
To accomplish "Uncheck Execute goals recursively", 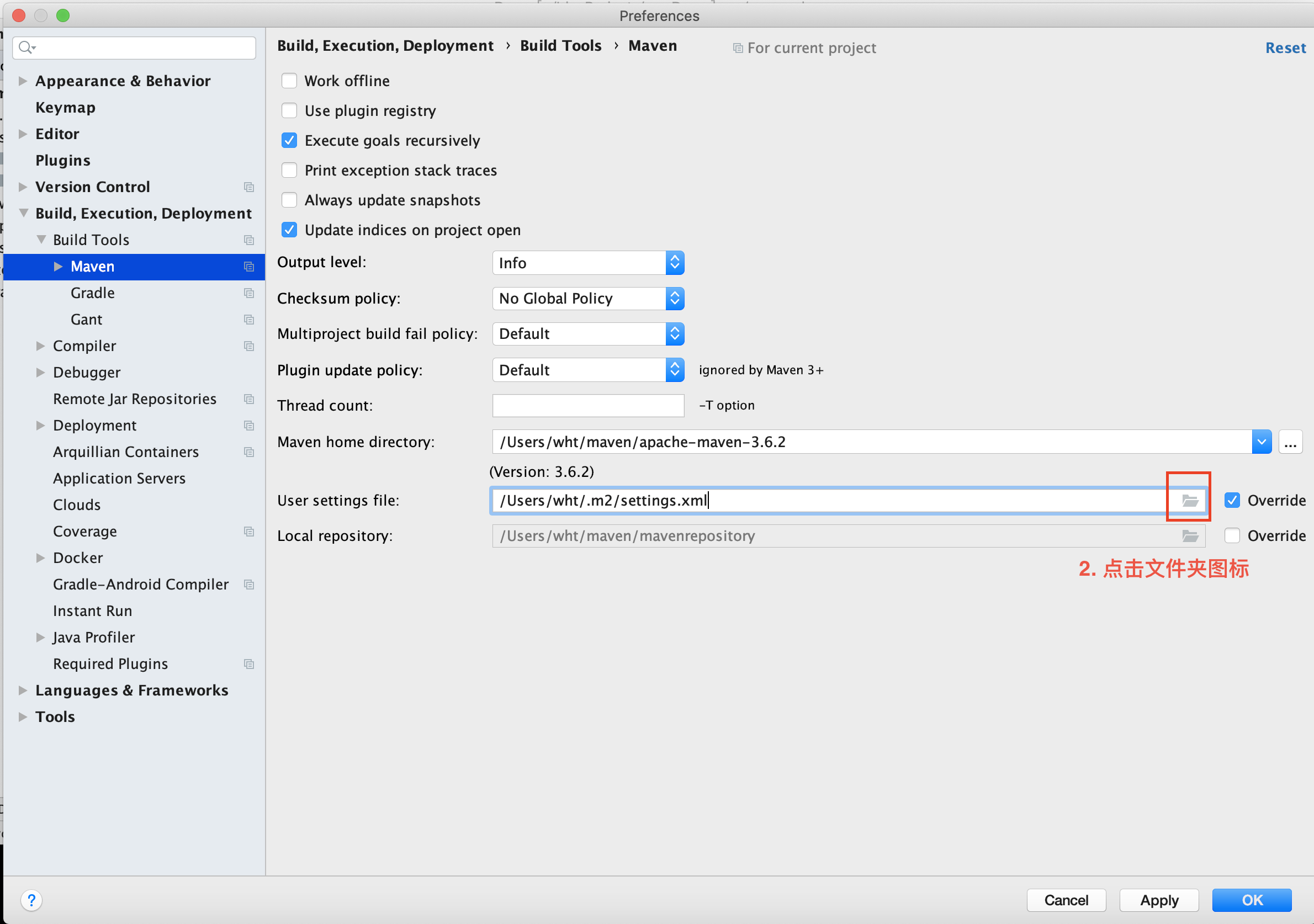I will pyautogui.click(x=290, y=141).
